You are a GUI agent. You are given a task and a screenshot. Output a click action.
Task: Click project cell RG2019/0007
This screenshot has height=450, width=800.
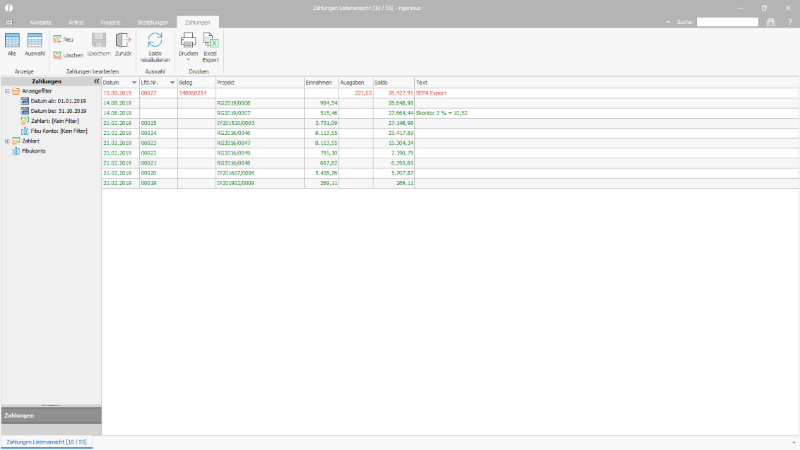[260, 113]
